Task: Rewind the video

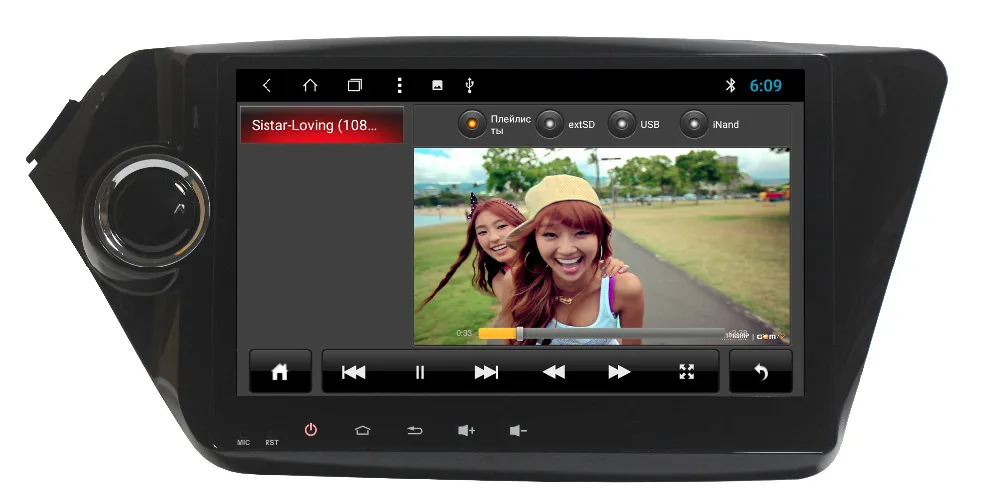Action: tap(553, 372)
